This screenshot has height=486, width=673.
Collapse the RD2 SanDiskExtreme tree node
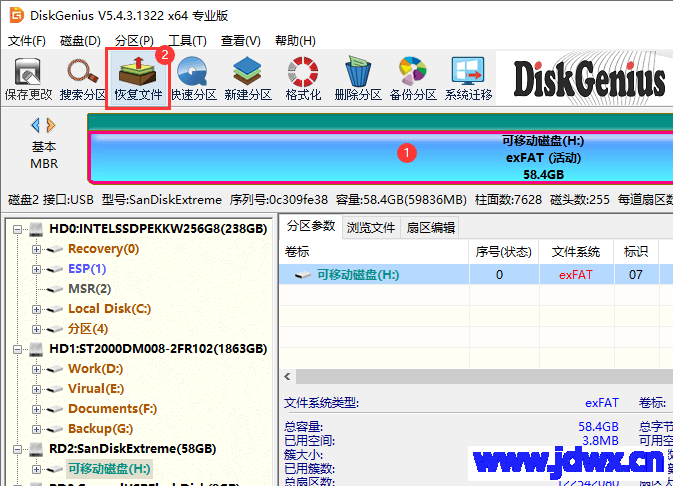[17, 450]
